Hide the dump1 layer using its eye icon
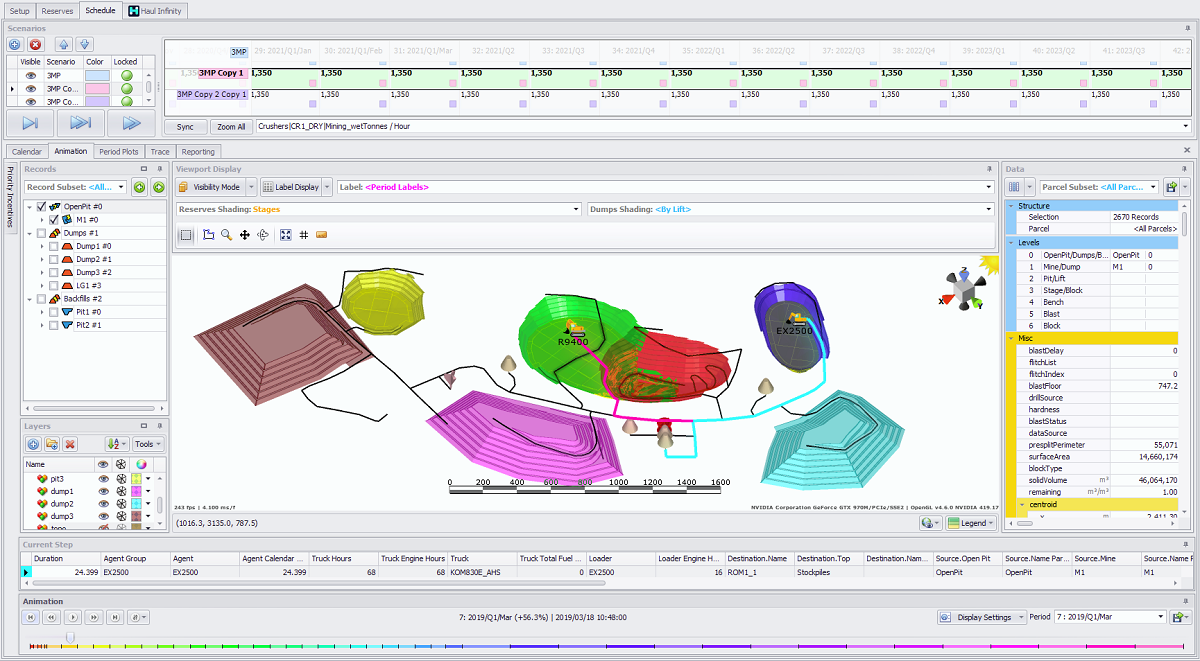This screenshot has width=1200, height=661. tap(102, 492)
